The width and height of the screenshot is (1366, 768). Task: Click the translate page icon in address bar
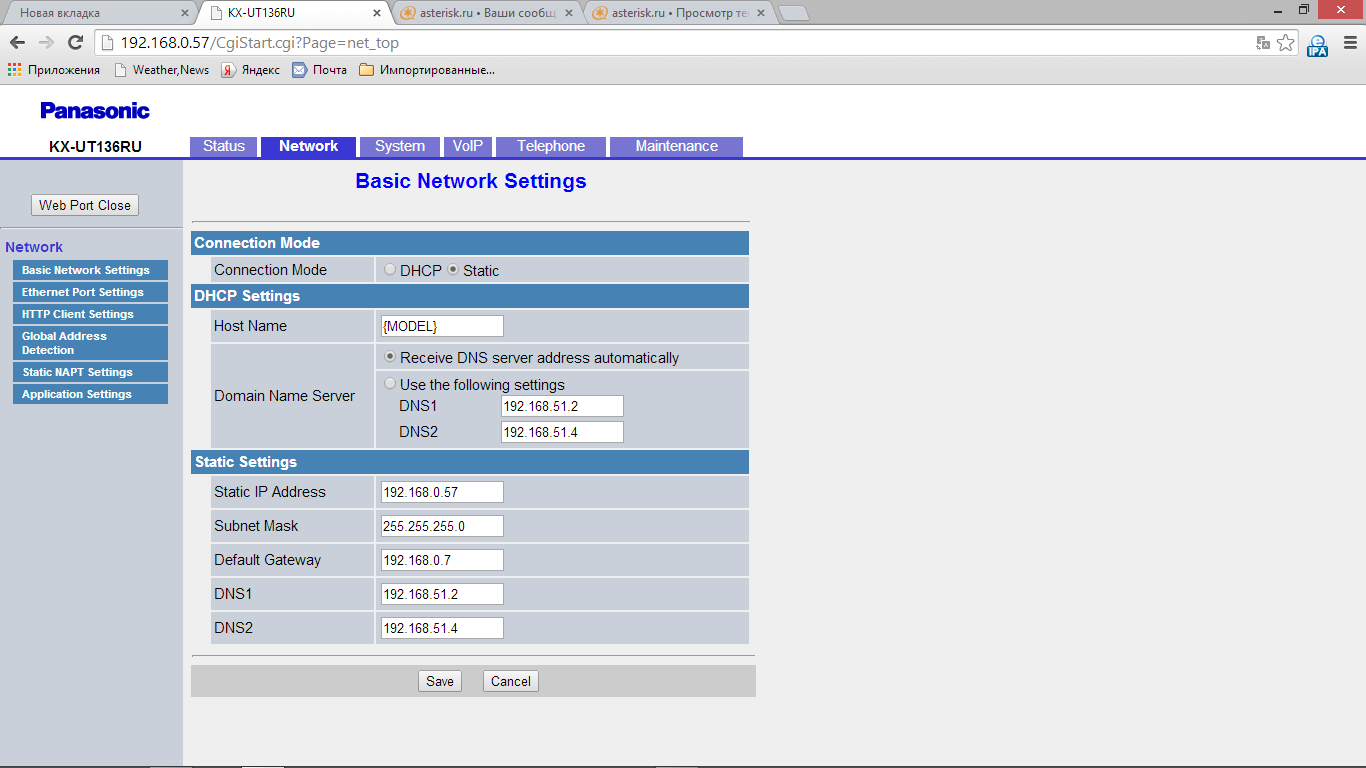pyautogui.click(x=1263, y=43)
